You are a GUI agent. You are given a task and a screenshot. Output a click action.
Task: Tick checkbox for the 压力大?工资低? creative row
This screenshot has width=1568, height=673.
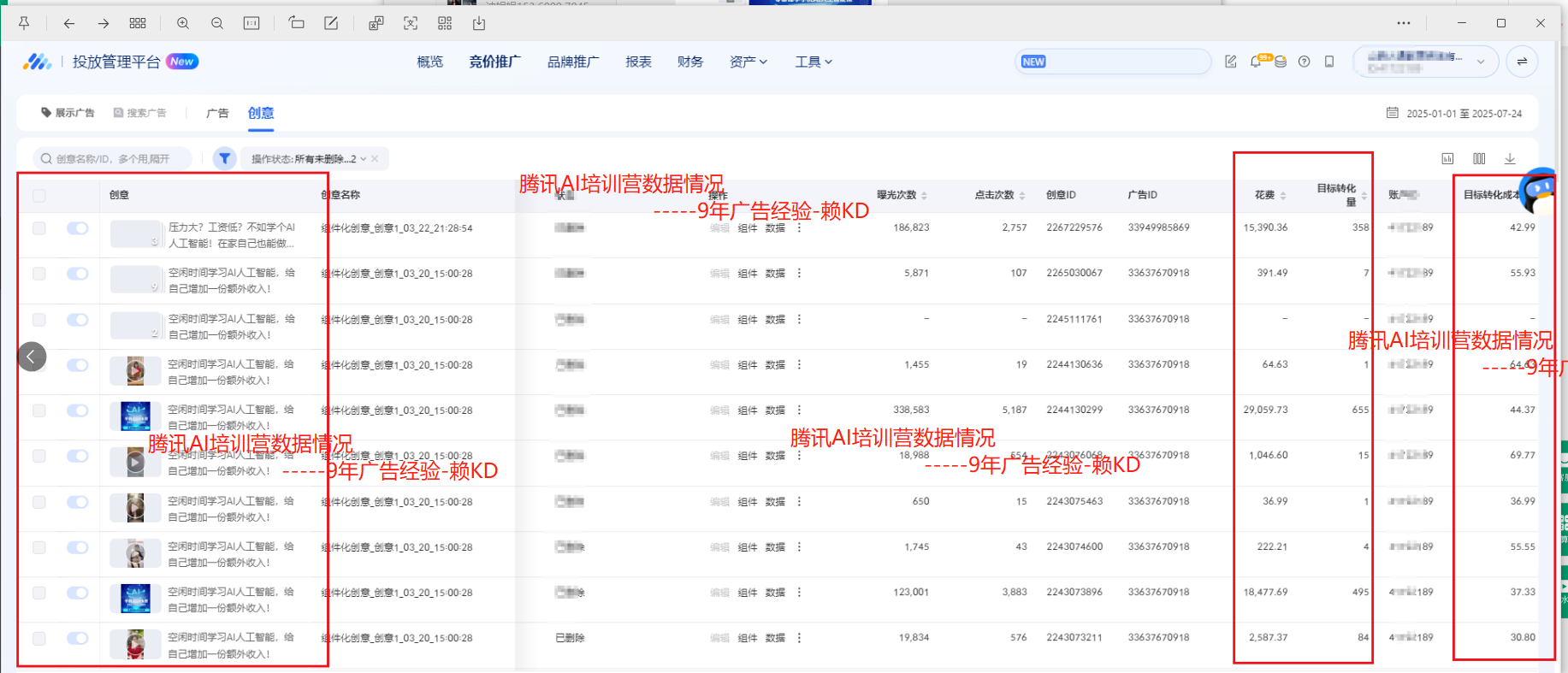pyautogui.click(x=39, y=228)
